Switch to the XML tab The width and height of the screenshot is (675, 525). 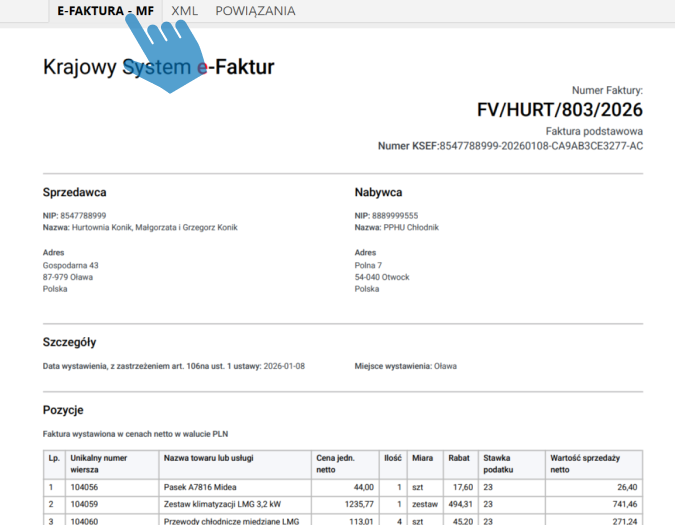[184, 11]
